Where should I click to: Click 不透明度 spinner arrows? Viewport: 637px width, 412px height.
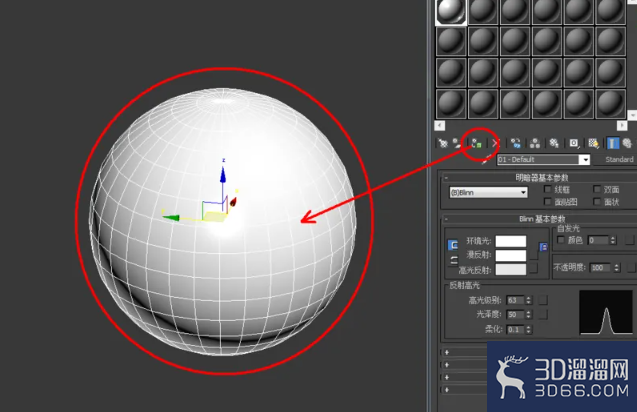point(617,268)
